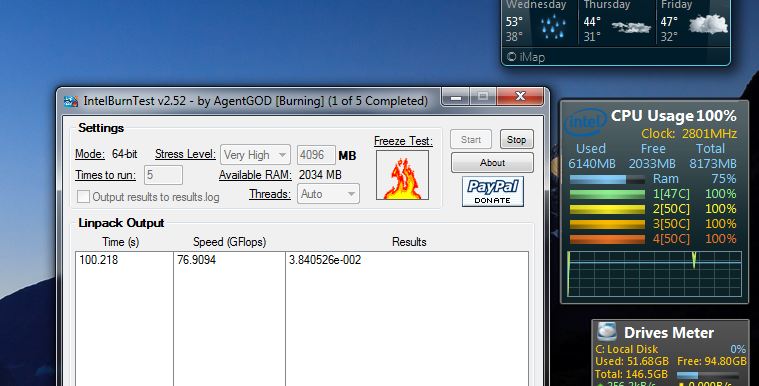The height and width of the screenshot is (386, 759).
Task: Enable Output results to results.log checkbox
Action: [x=83, y=197]
